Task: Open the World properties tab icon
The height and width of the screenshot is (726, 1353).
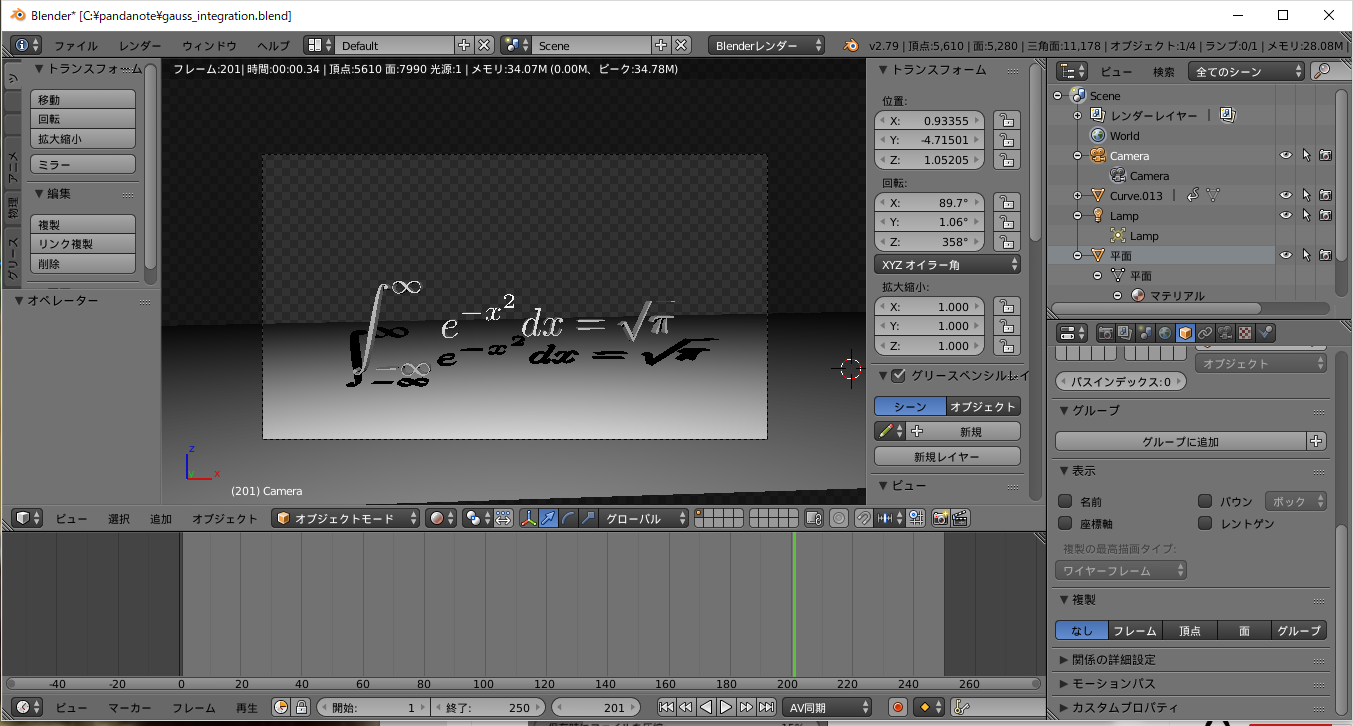Action: coord(1165,333)
